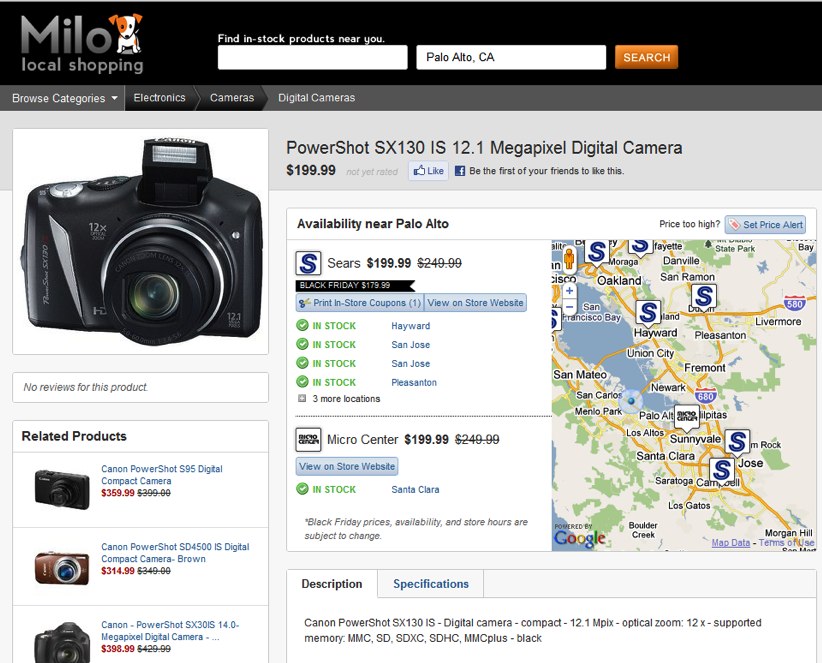Viewport: 822px width, 663px height.
Task: Click the PowerShot S95 related product thumbnail
Action: tap(62, 489)
